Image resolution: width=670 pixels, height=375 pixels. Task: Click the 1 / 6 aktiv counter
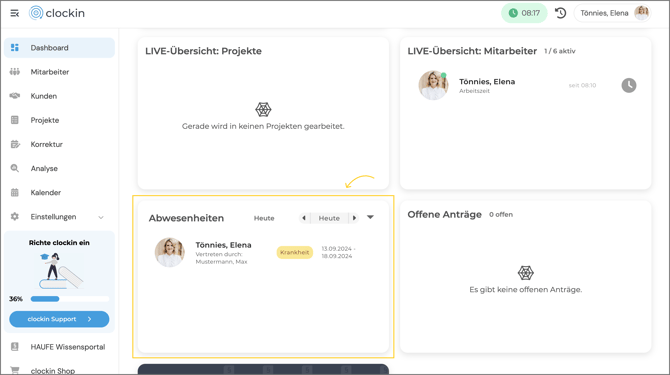(559, 51)
